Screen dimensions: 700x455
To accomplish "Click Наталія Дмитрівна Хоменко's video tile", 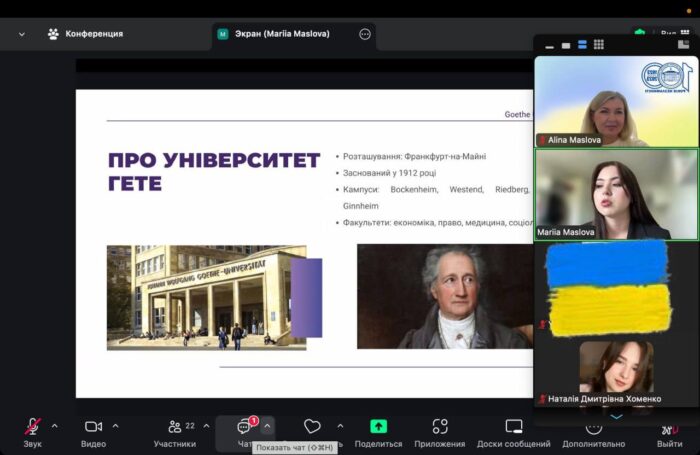I will click(616, 370).
